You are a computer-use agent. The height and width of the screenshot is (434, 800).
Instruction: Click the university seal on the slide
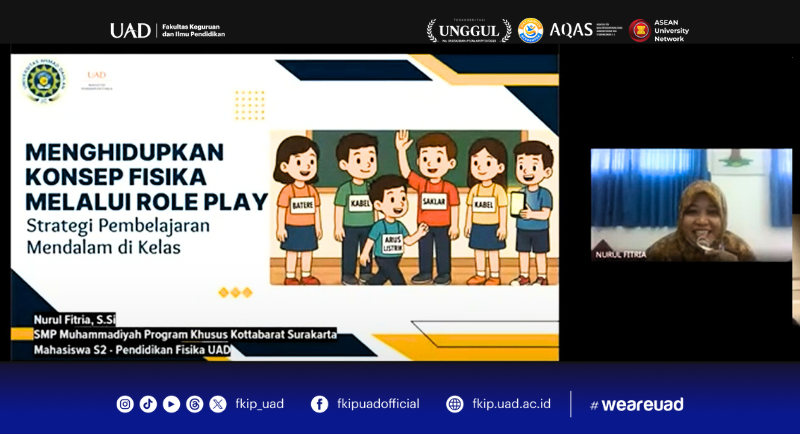pyautogui.click(x=38, y=86)
